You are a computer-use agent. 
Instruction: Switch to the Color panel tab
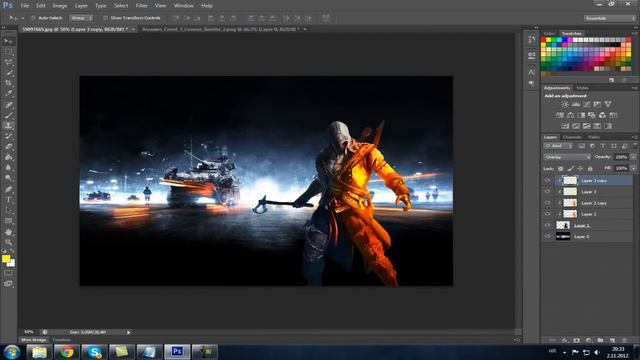tap(549, 33)
